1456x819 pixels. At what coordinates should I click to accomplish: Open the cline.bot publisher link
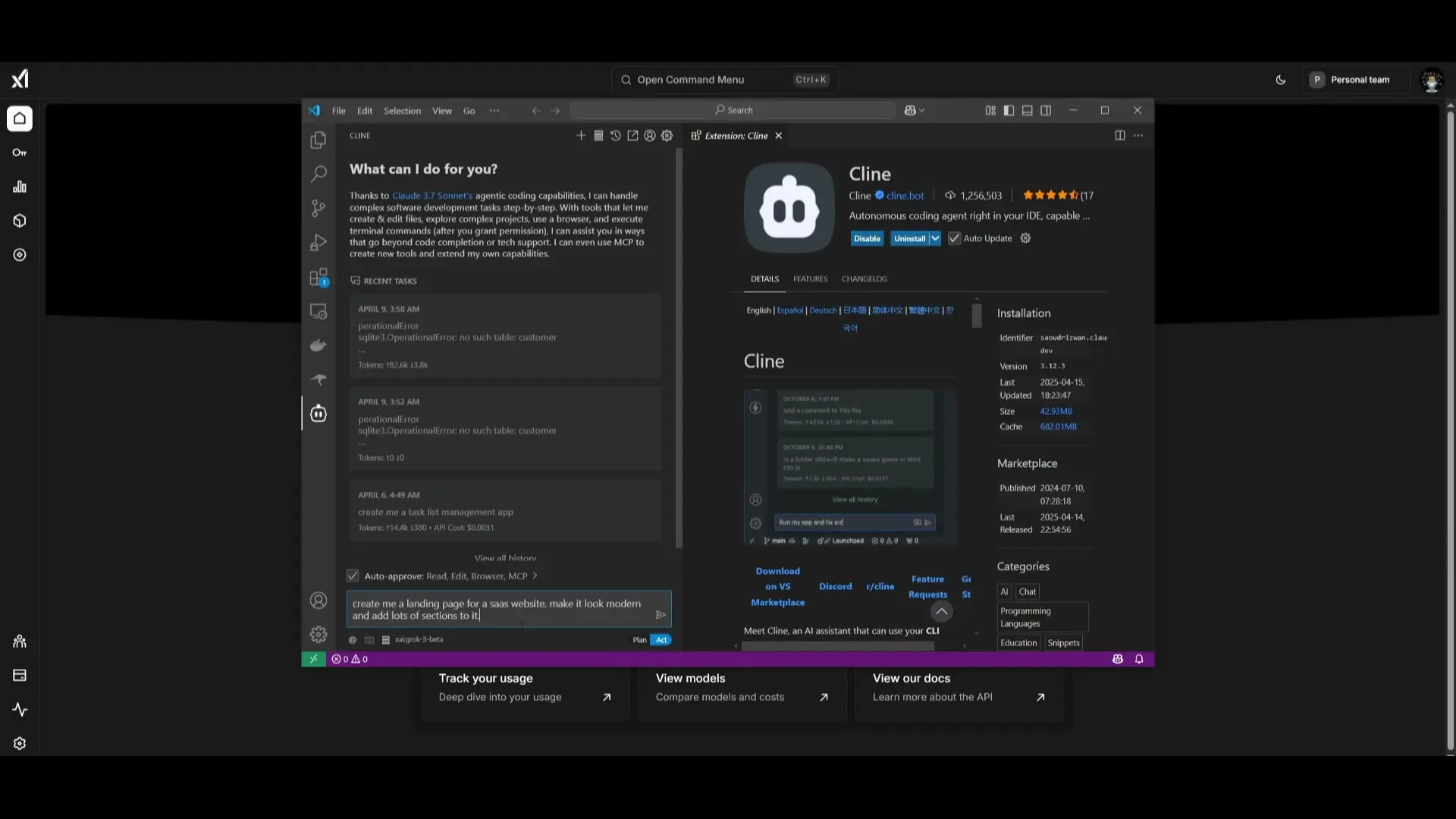(905, 196)
